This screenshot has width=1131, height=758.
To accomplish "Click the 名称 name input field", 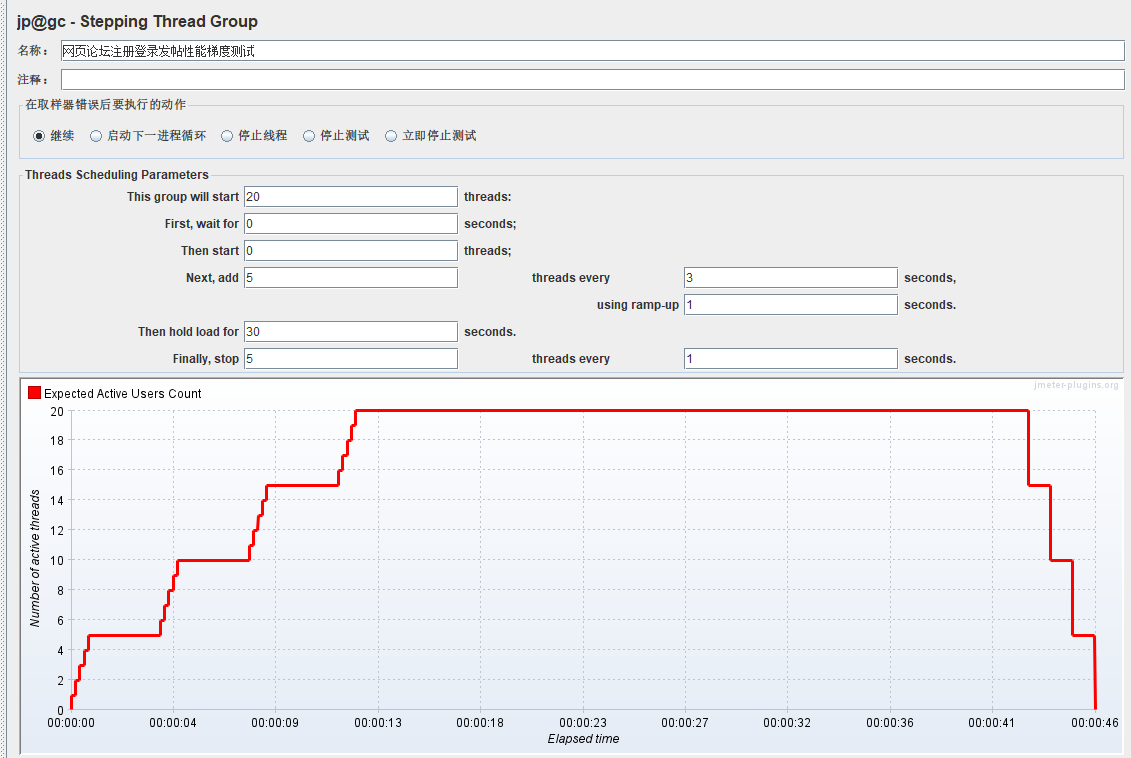I will tap(592, 50).
